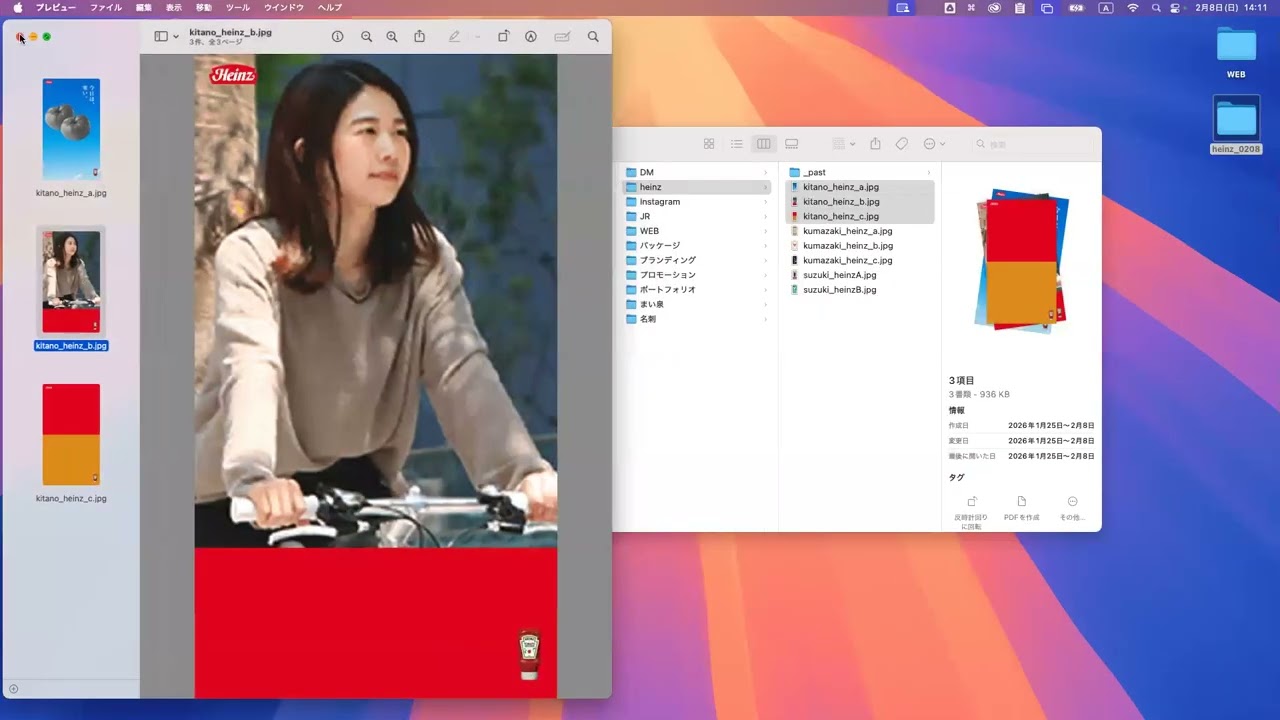Open the ファイル menu
This screenshot has width=1280, height=720.
[106, 7]
